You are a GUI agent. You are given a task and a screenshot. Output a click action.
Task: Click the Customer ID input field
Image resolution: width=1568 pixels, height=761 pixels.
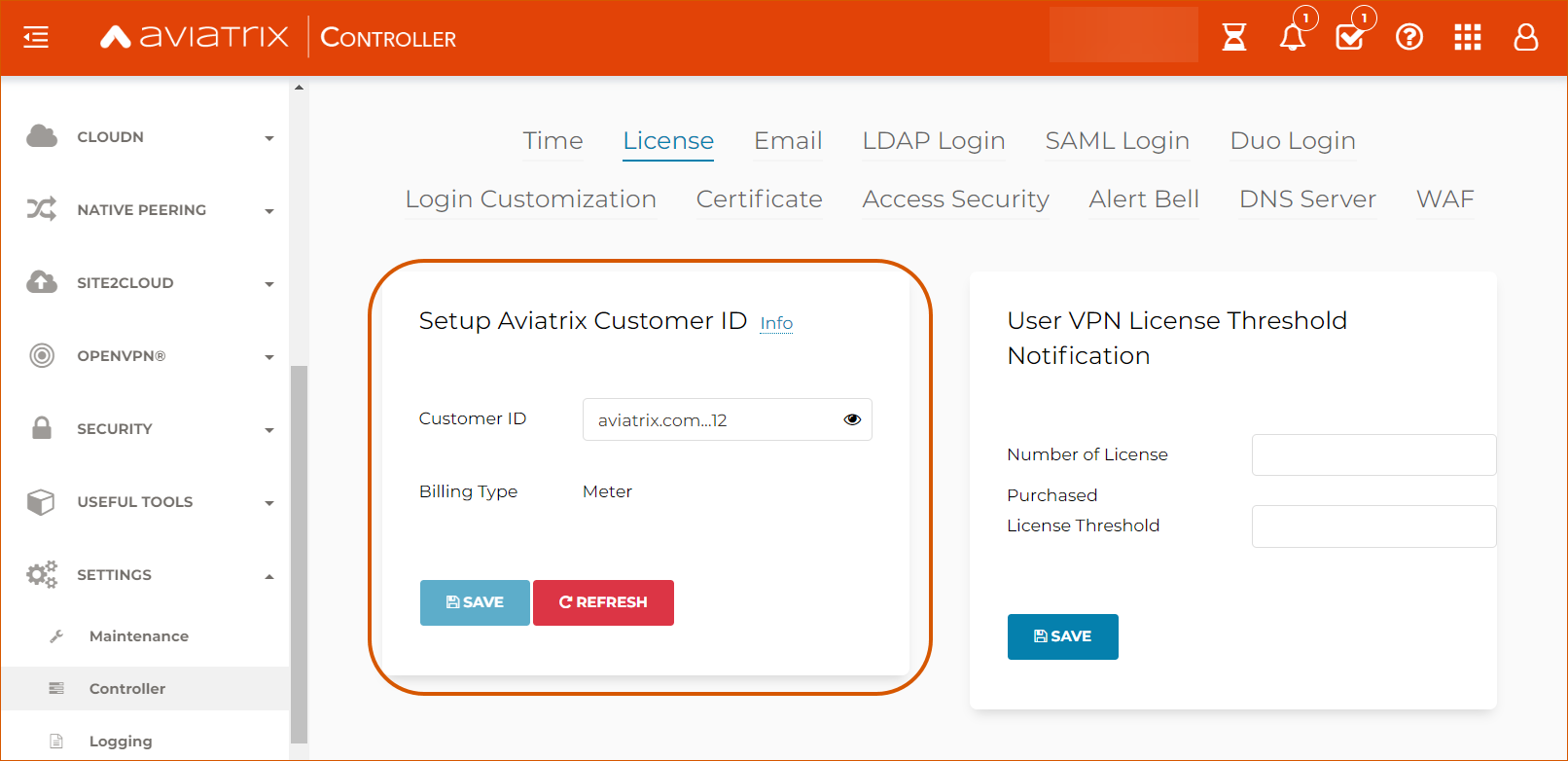[727, 419]
